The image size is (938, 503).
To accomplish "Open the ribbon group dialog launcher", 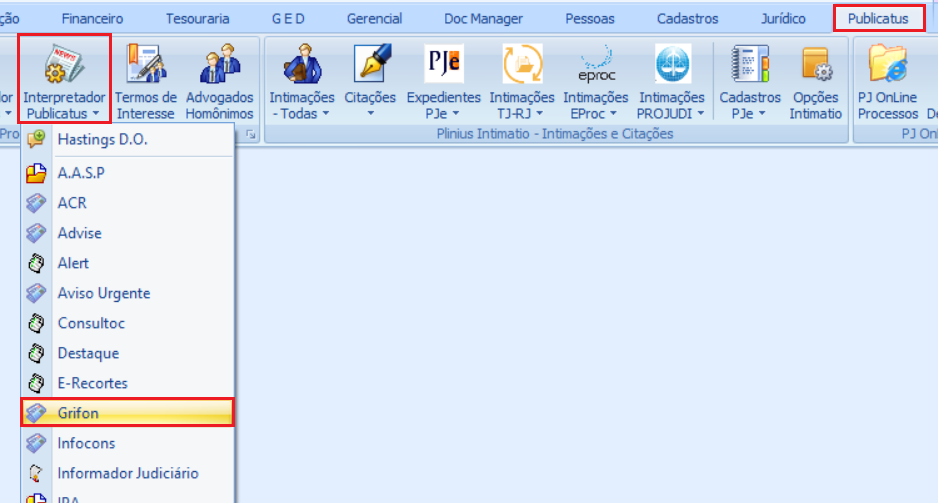I will (251, 135).
